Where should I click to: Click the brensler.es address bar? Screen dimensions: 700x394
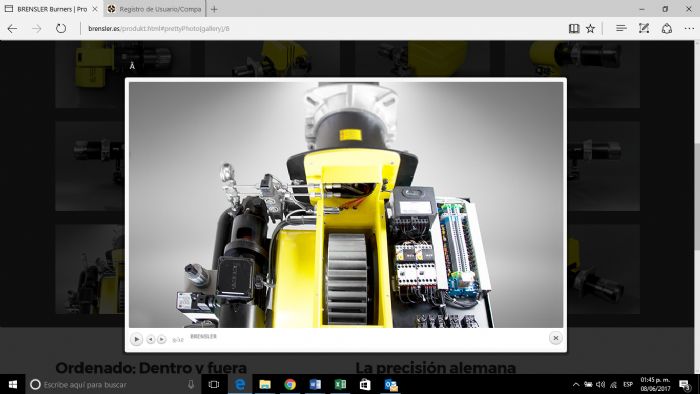312,29
